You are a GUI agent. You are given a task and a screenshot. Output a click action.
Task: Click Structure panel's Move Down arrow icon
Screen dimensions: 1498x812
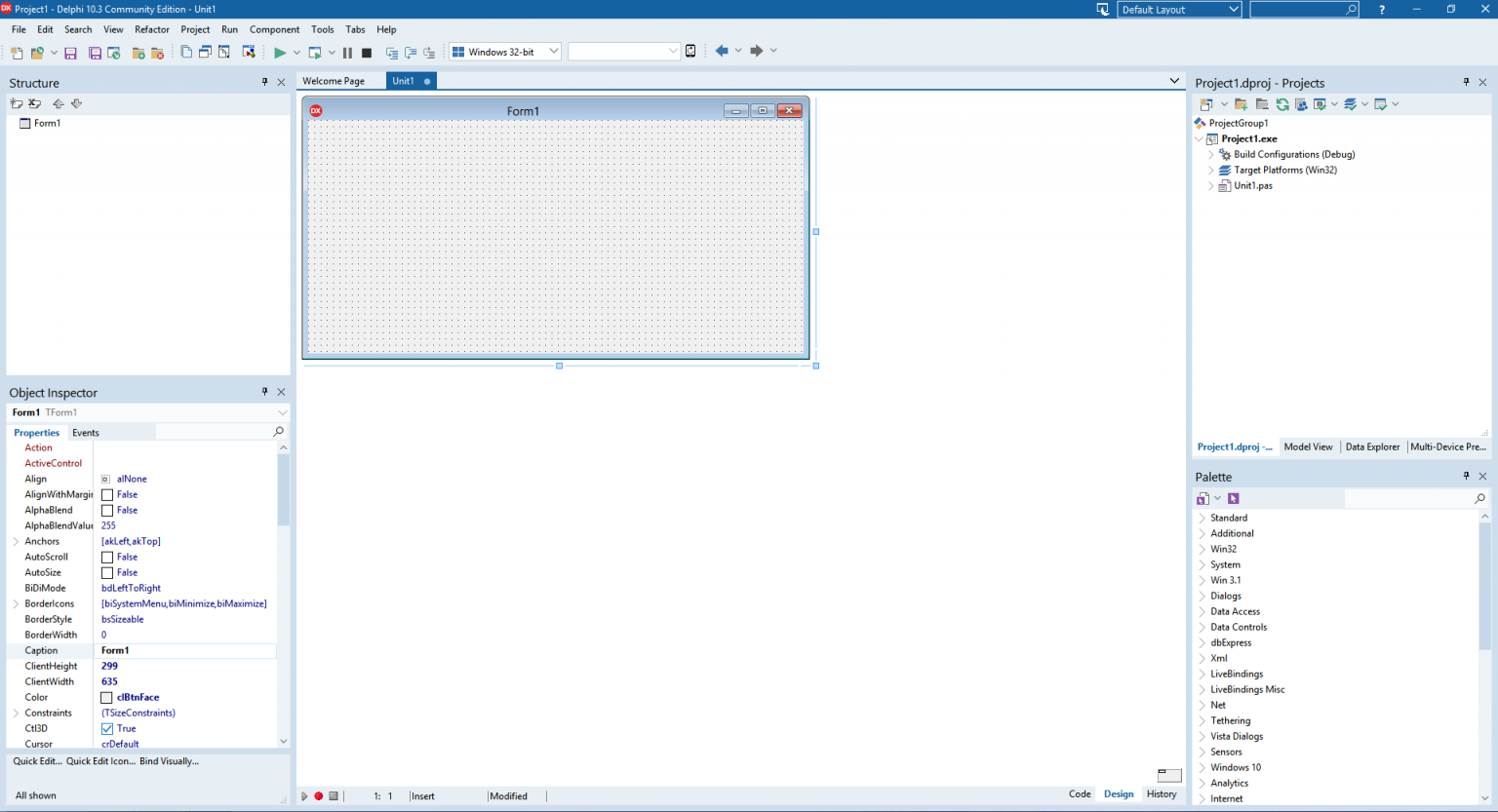coord(76,103)
